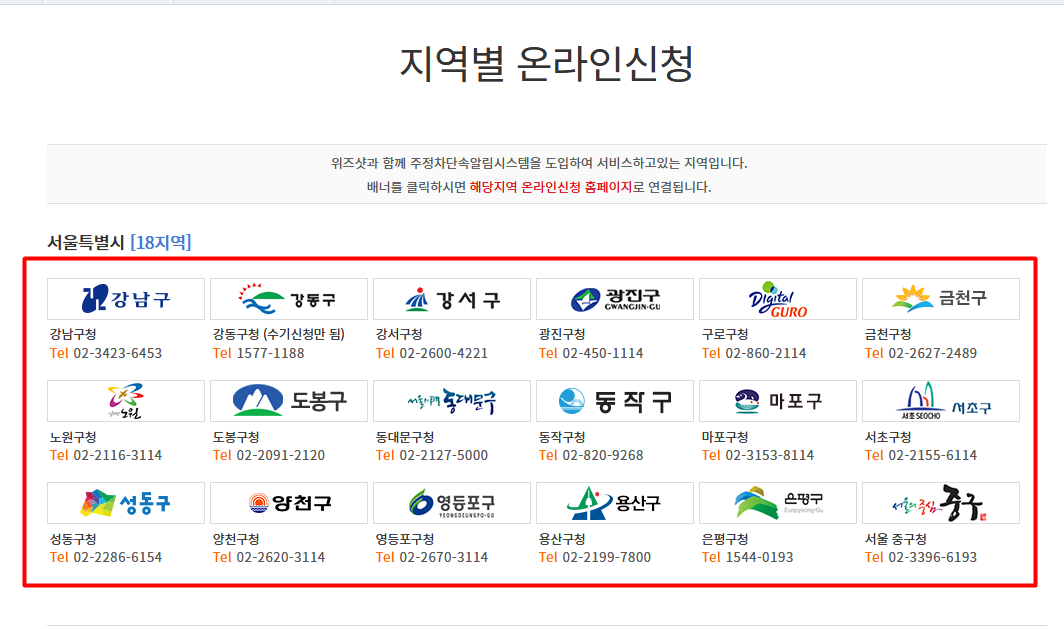Image resolution: width=1064 pixels, height=629 pixels.
Task: Click the 강남구청 text label
Action: [x=73, y=335]
